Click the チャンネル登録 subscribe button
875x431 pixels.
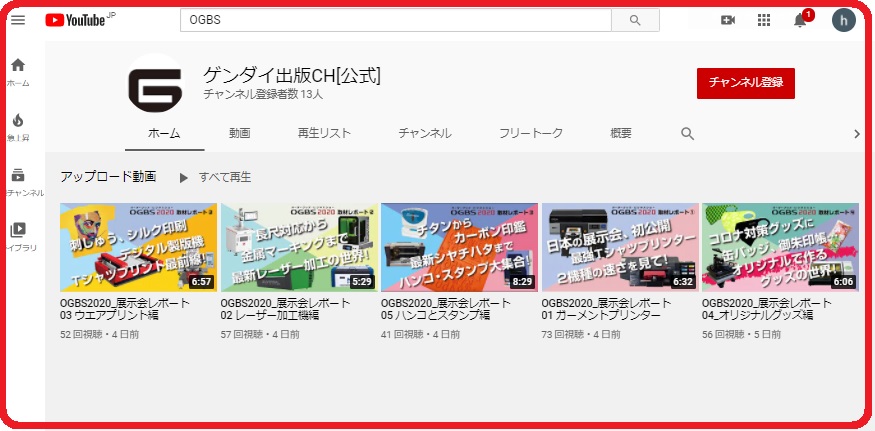[746, 83]
